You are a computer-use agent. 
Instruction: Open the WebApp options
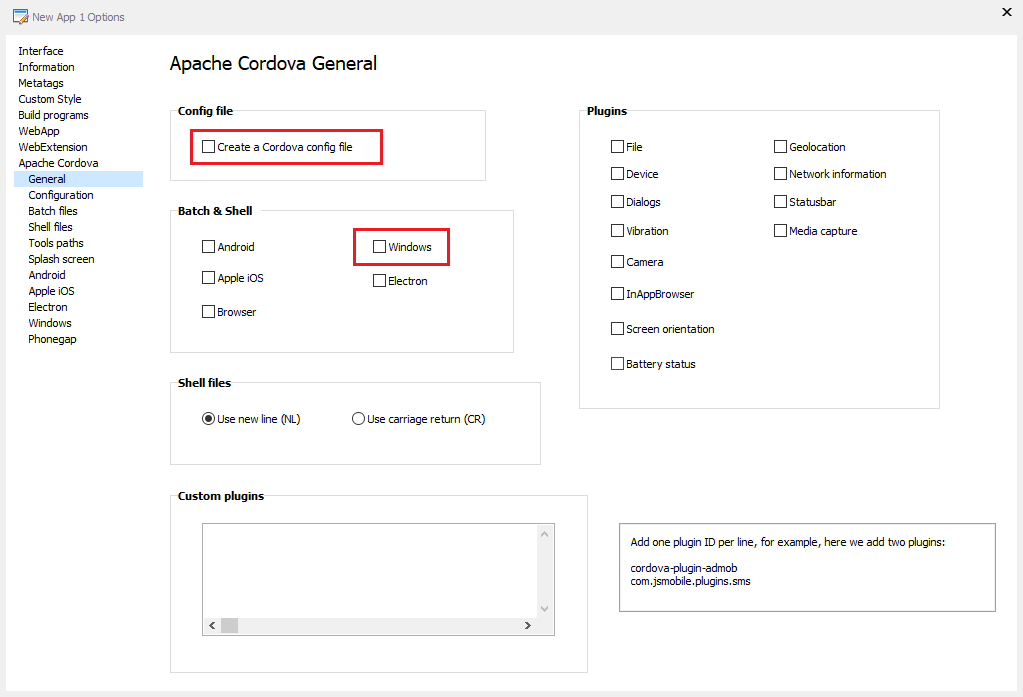(38, 131)
